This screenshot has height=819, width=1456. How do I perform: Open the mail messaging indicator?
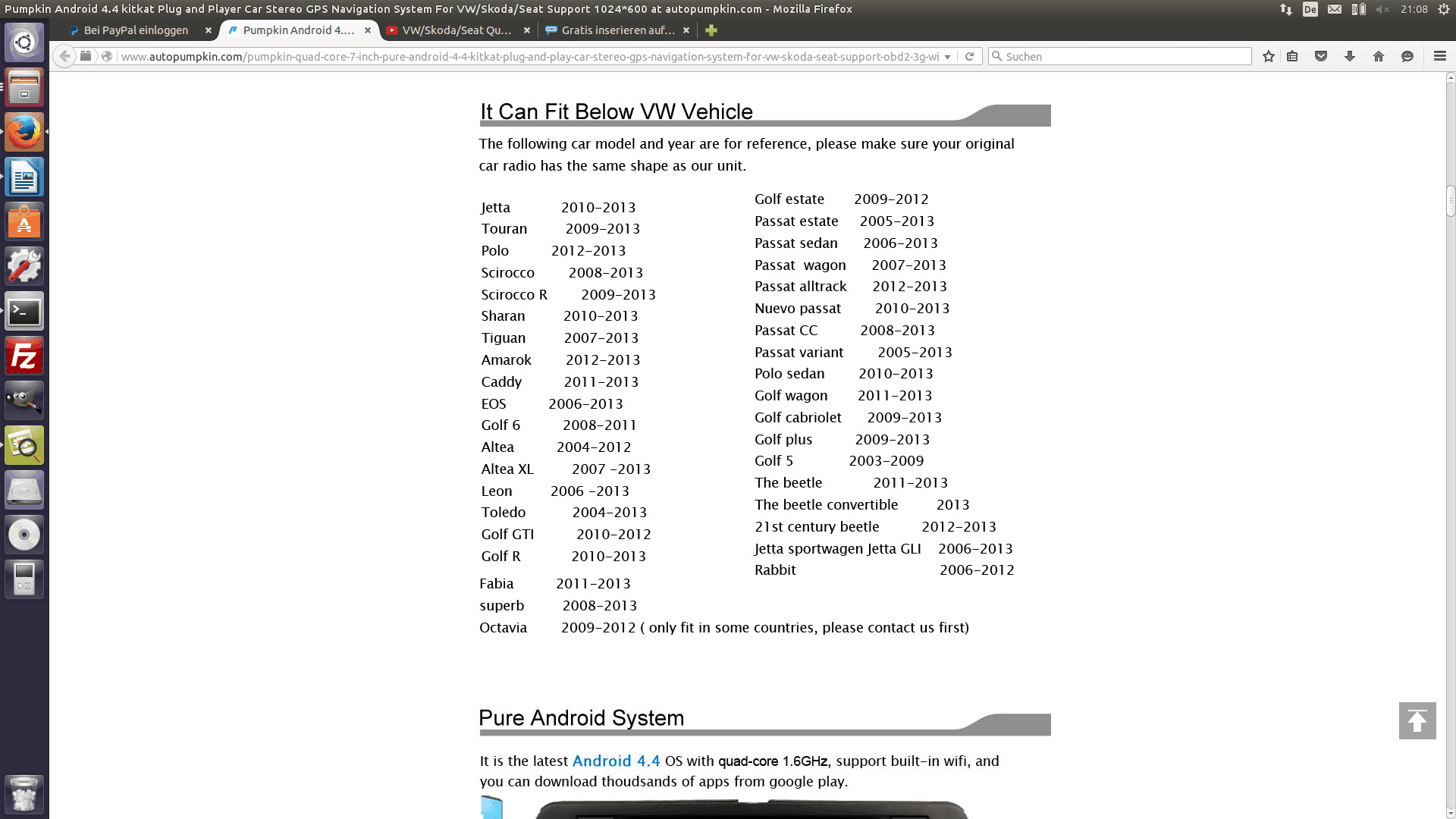1335,9
